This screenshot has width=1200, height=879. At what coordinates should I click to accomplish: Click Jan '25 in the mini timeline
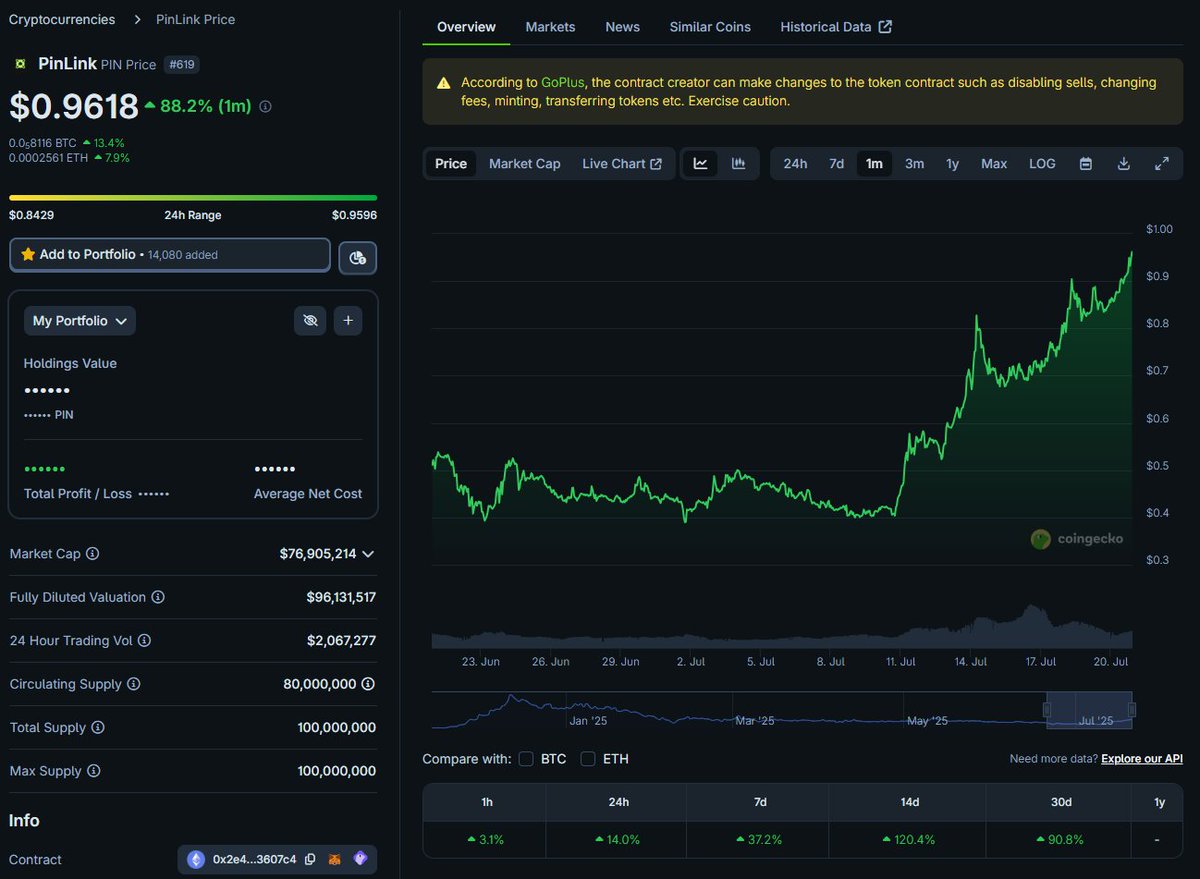click(588, 720)
